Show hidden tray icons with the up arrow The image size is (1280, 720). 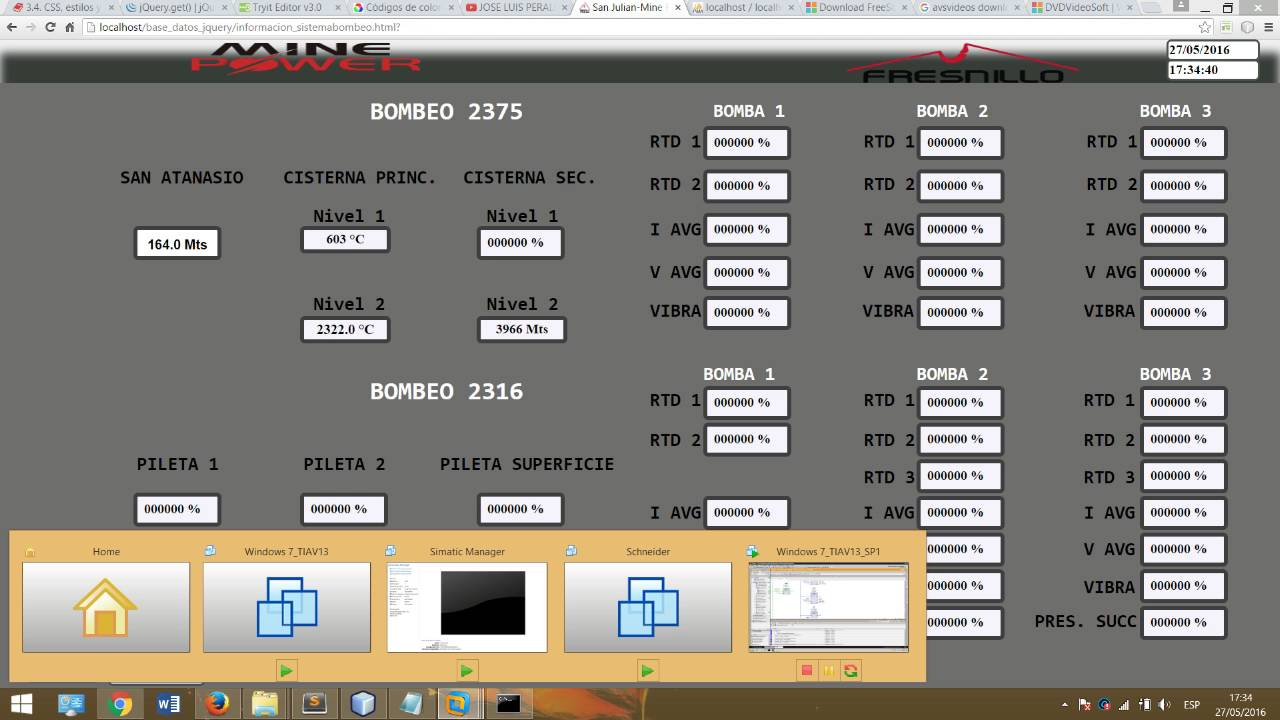coord(1064,704)
